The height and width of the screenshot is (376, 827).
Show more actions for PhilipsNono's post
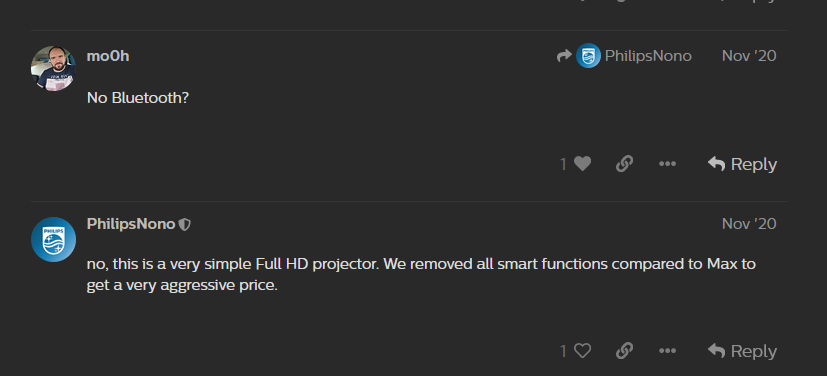coord(667,351)
